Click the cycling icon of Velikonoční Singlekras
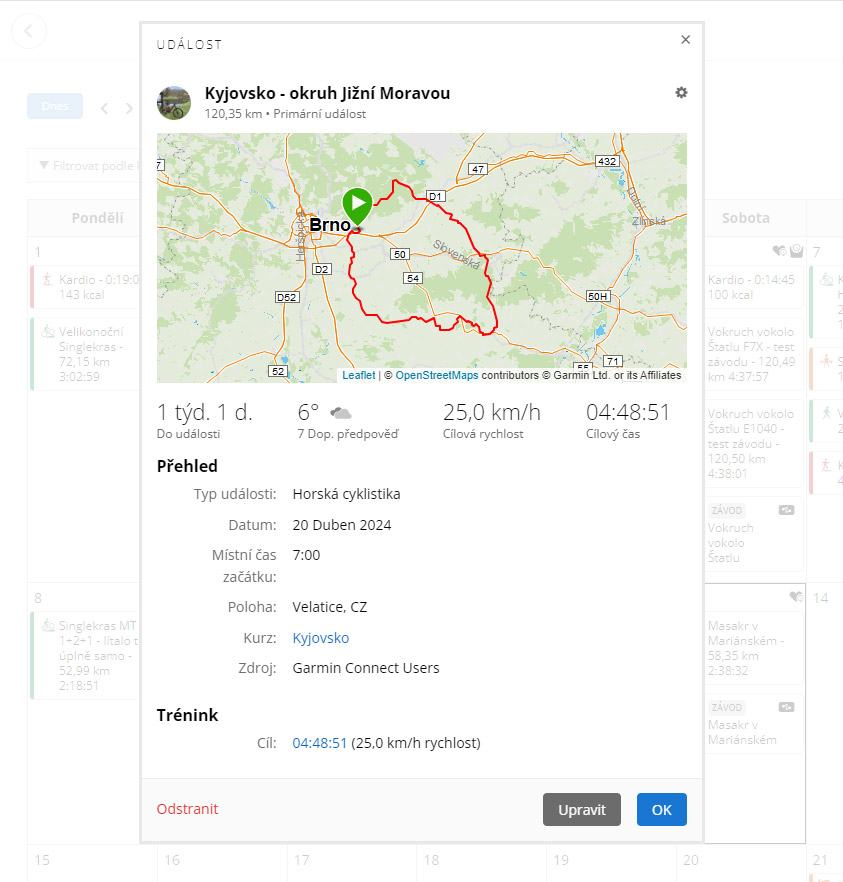The height and width of the screenshot is (882, 843). [47, 332]
